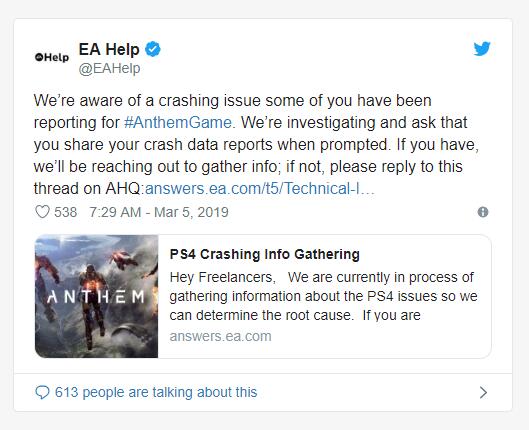Open the Anthem card thumbnail image

tap(96, 296)
